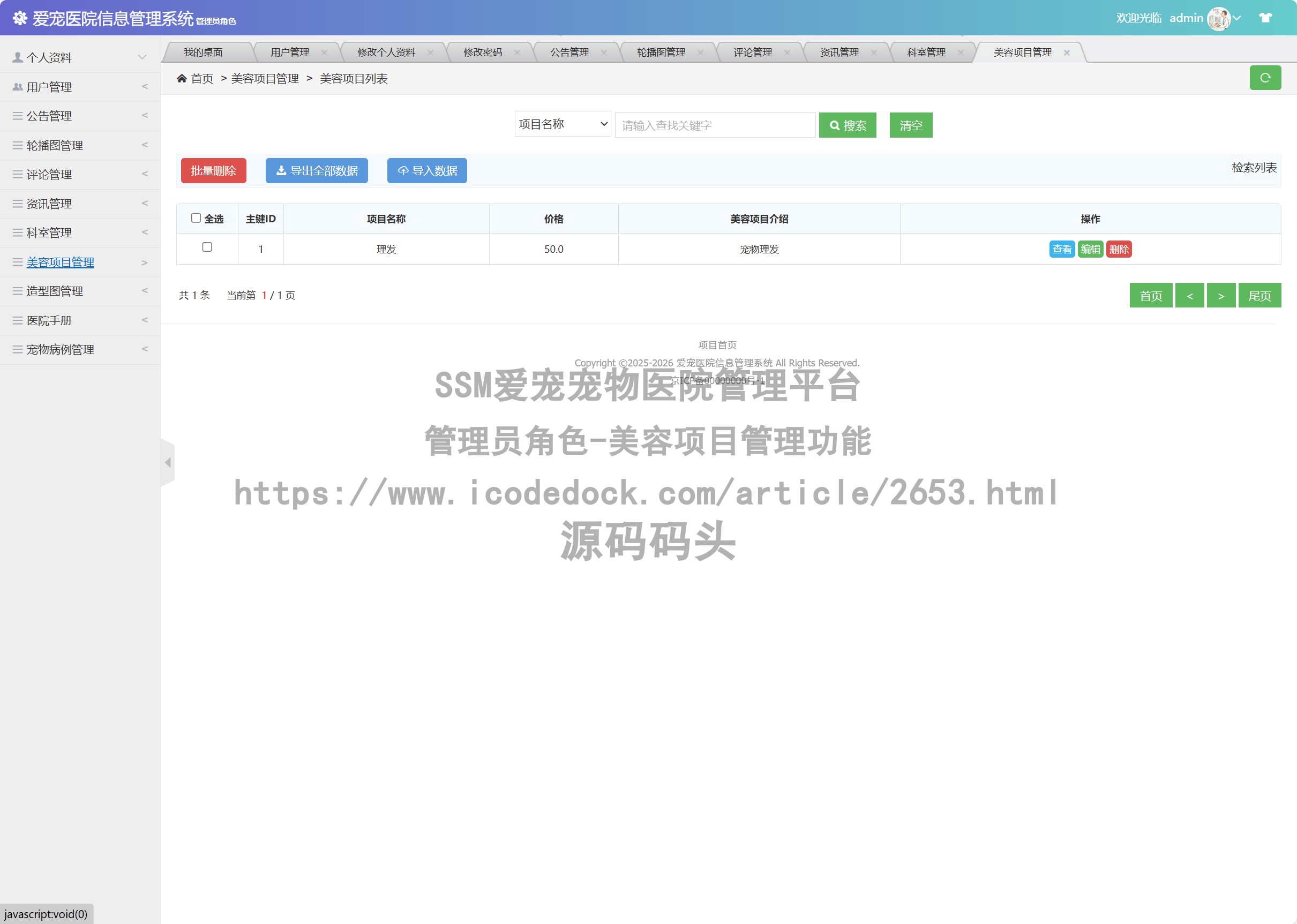
Task: Check the checkbox on the 理发 row
Action: [x=207, y=248]
